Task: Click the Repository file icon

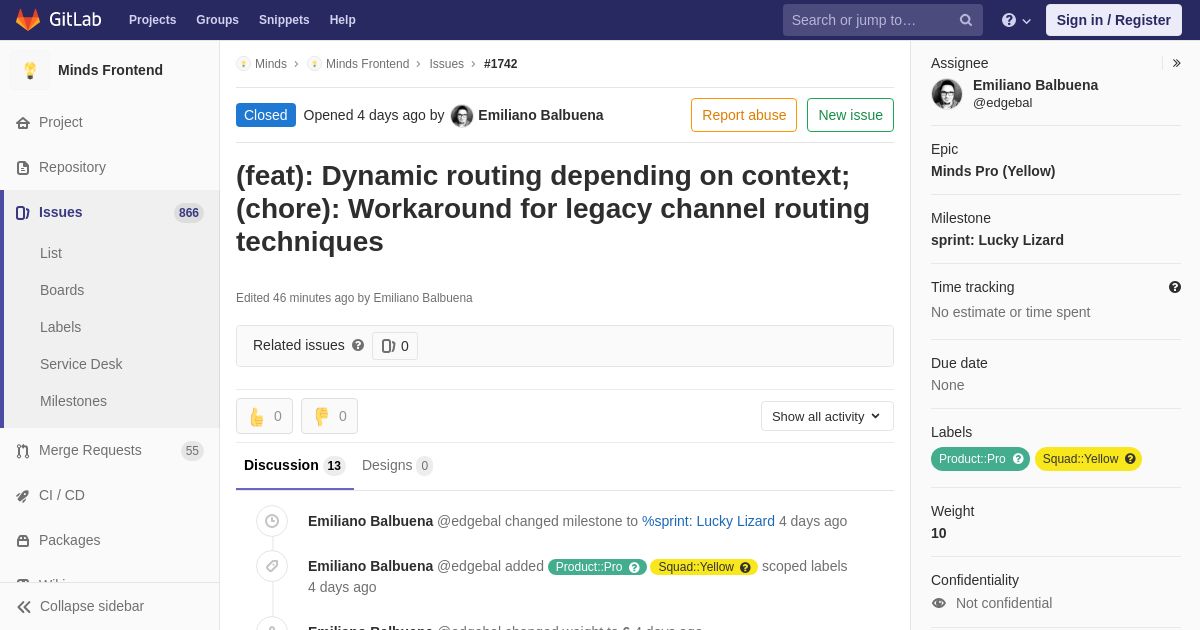Action: pos(23,168)
